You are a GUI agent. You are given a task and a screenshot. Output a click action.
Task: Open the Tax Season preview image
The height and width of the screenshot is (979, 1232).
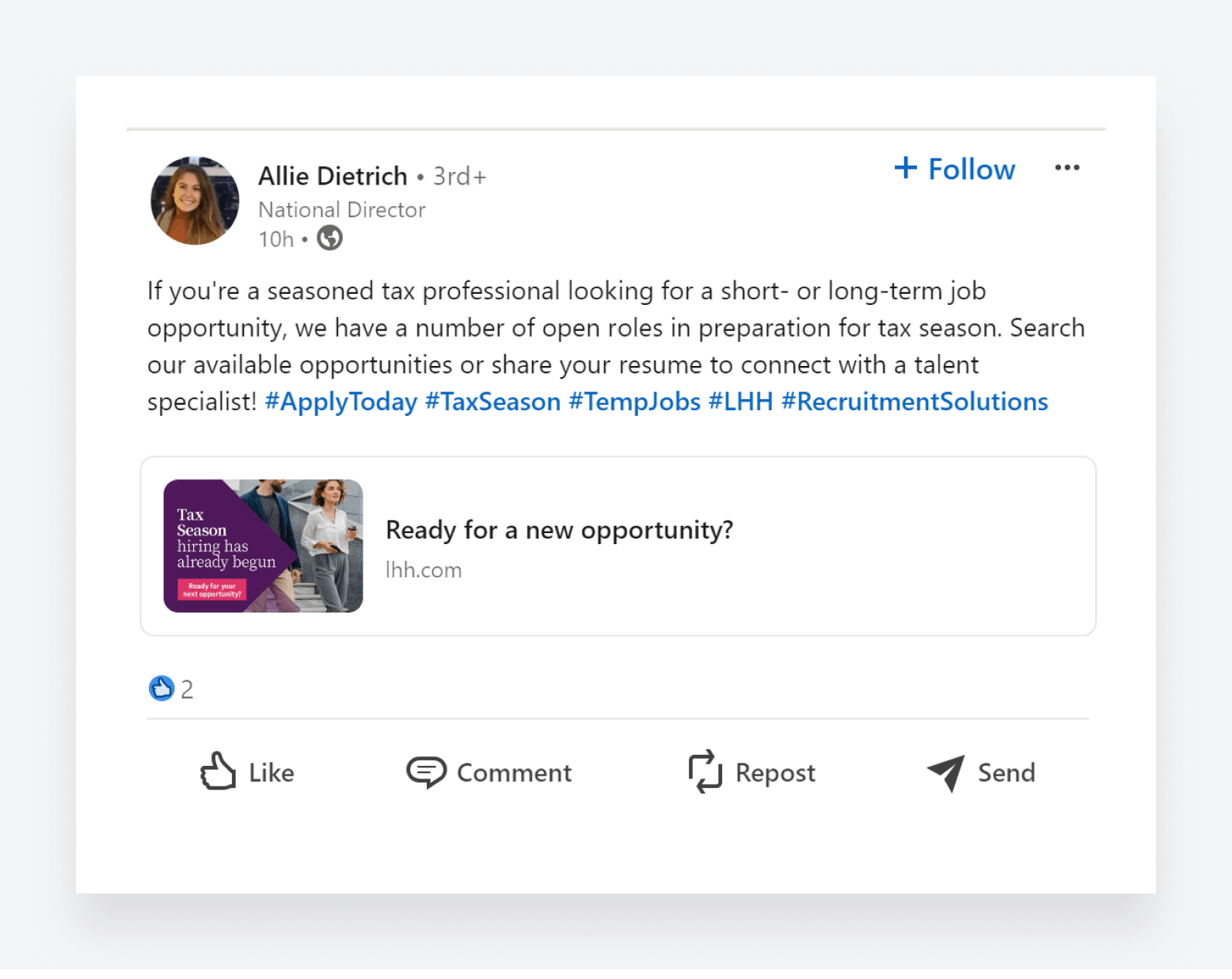pyautogui.click(x=263, y=546)
